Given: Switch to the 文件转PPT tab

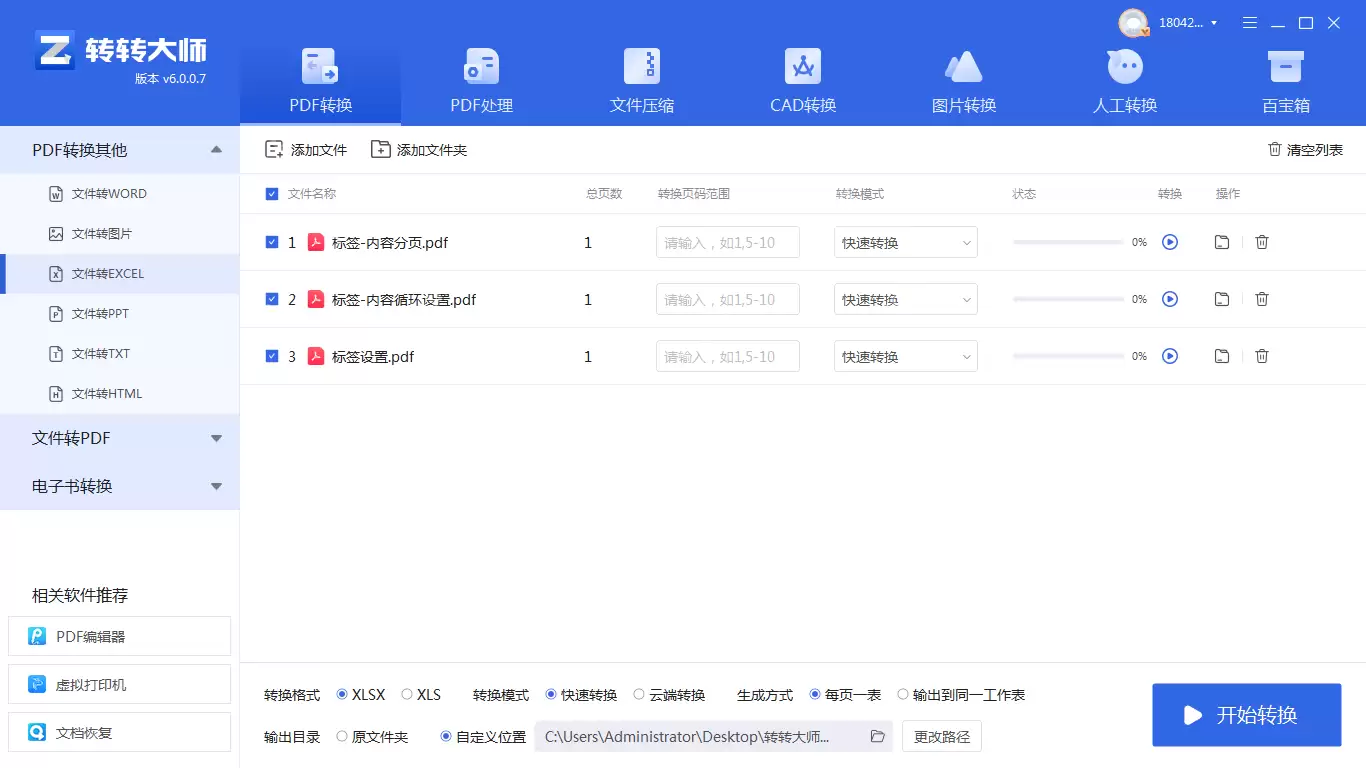Looking at the screenshot, I should click(104, 313).
